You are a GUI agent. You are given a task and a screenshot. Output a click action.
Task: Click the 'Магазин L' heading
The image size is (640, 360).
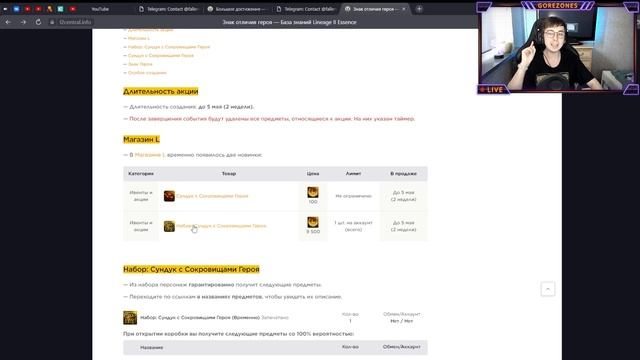pos(141,140)
